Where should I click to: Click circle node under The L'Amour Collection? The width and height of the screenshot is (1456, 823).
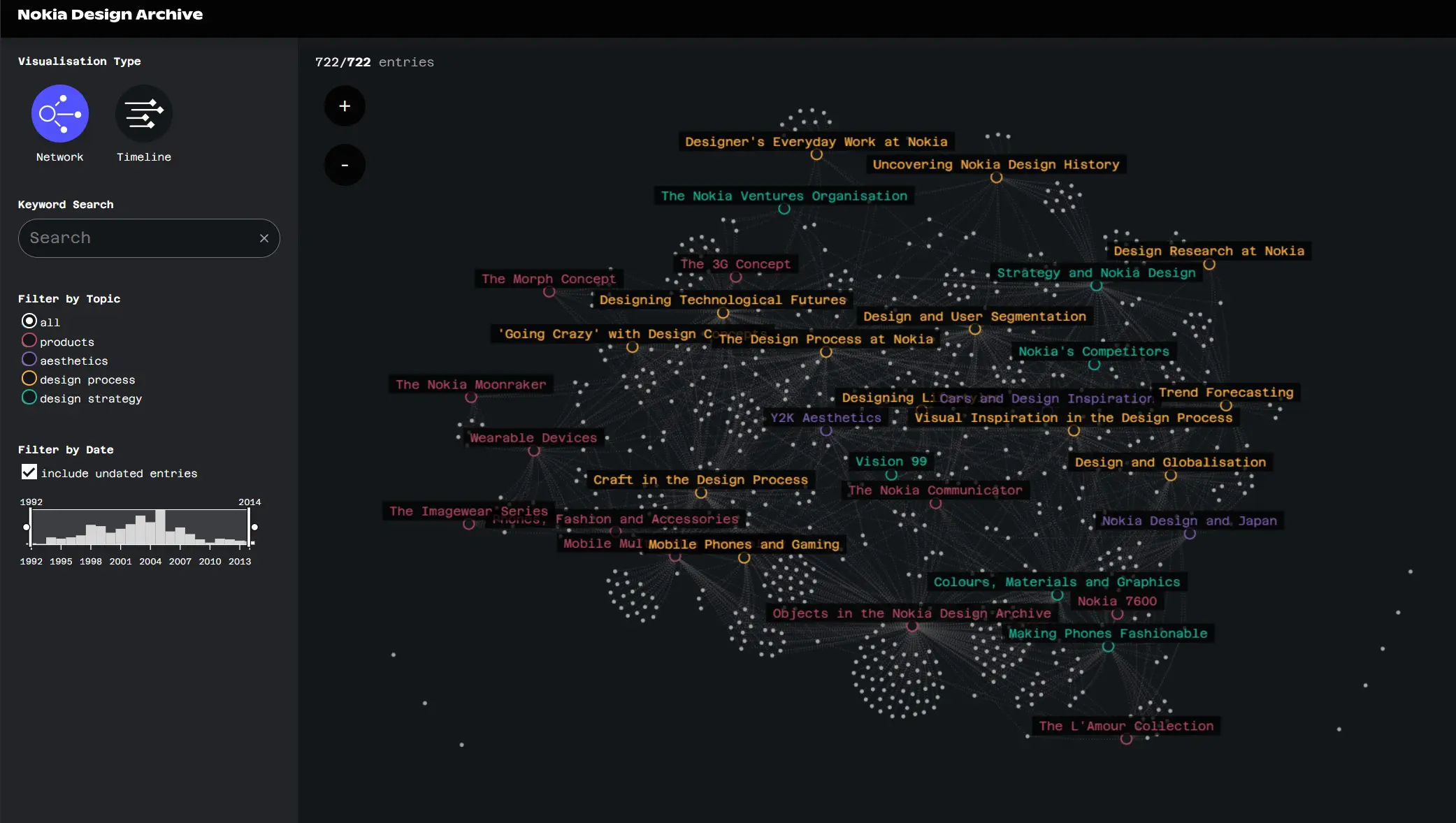(1126, 739)
